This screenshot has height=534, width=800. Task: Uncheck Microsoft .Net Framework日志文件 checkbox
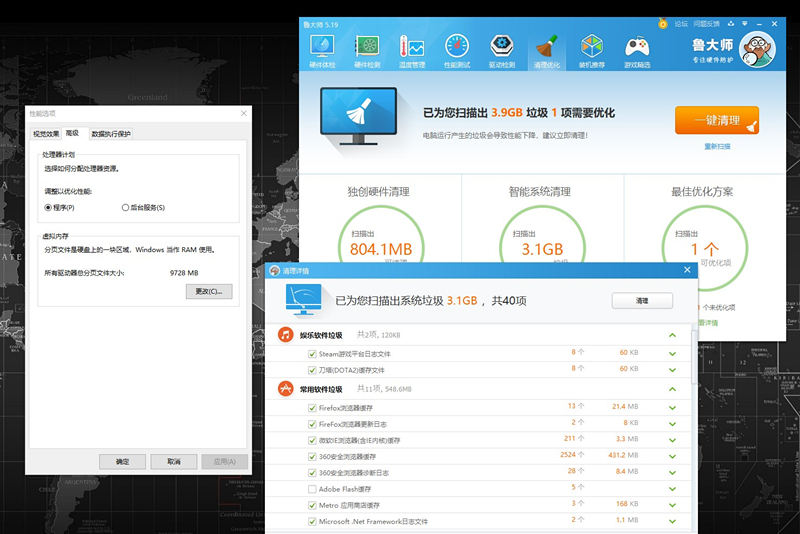[312, 522]
